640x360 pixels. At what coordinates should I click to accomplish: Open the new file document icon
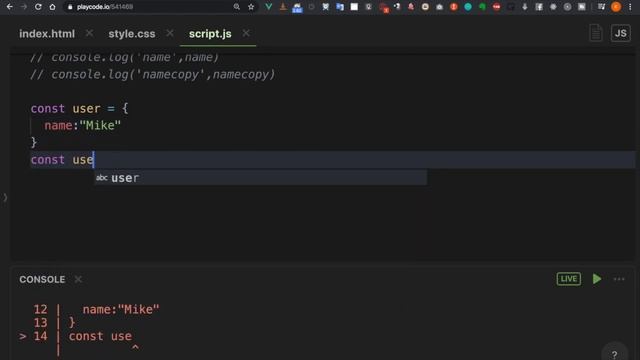click(596, 33)
